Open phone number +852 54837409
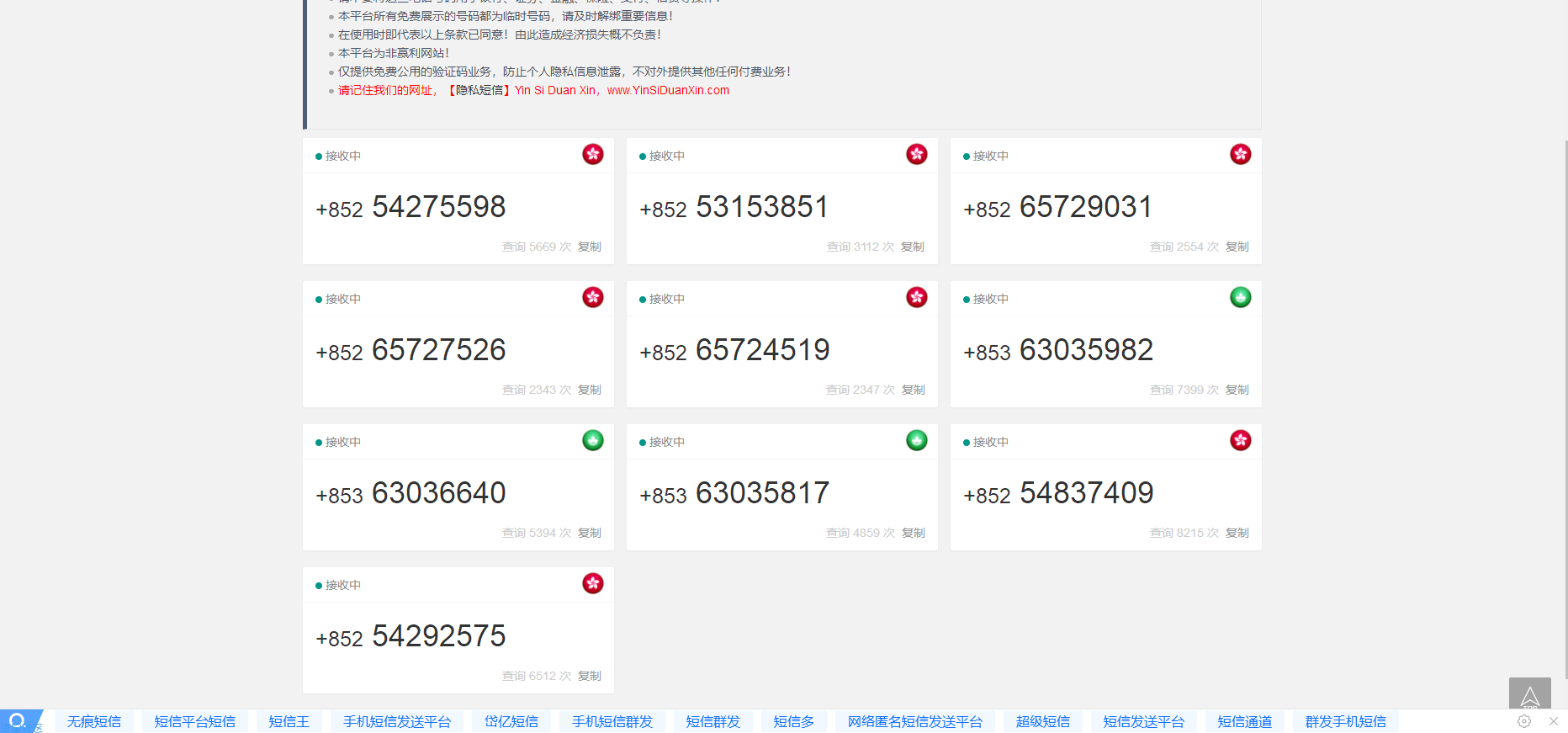The image size is (1568, 733). point(1058,493)
